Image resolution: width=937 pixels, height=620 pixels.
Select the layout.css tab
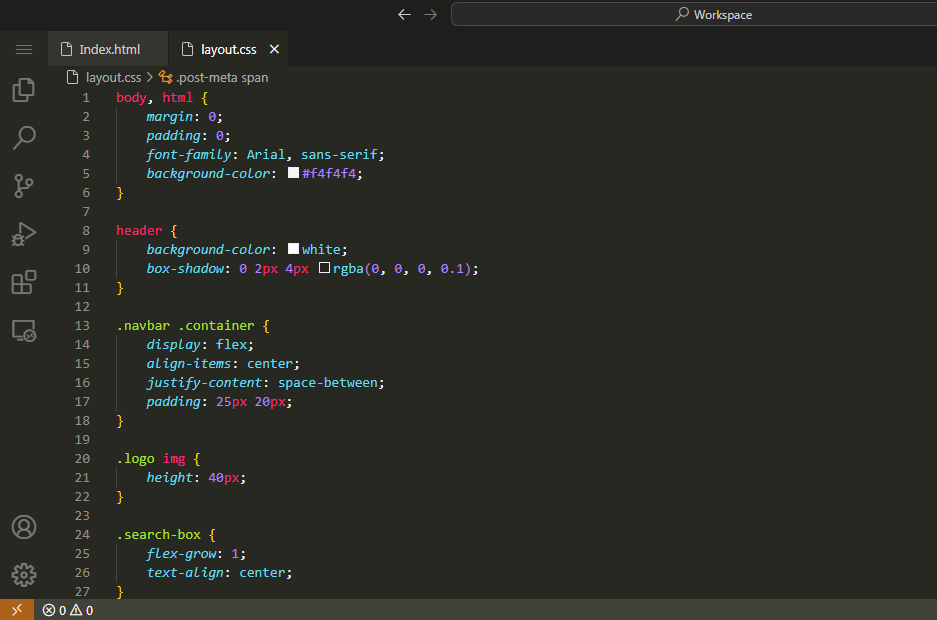pyautogui.click(x=228, y=50)
